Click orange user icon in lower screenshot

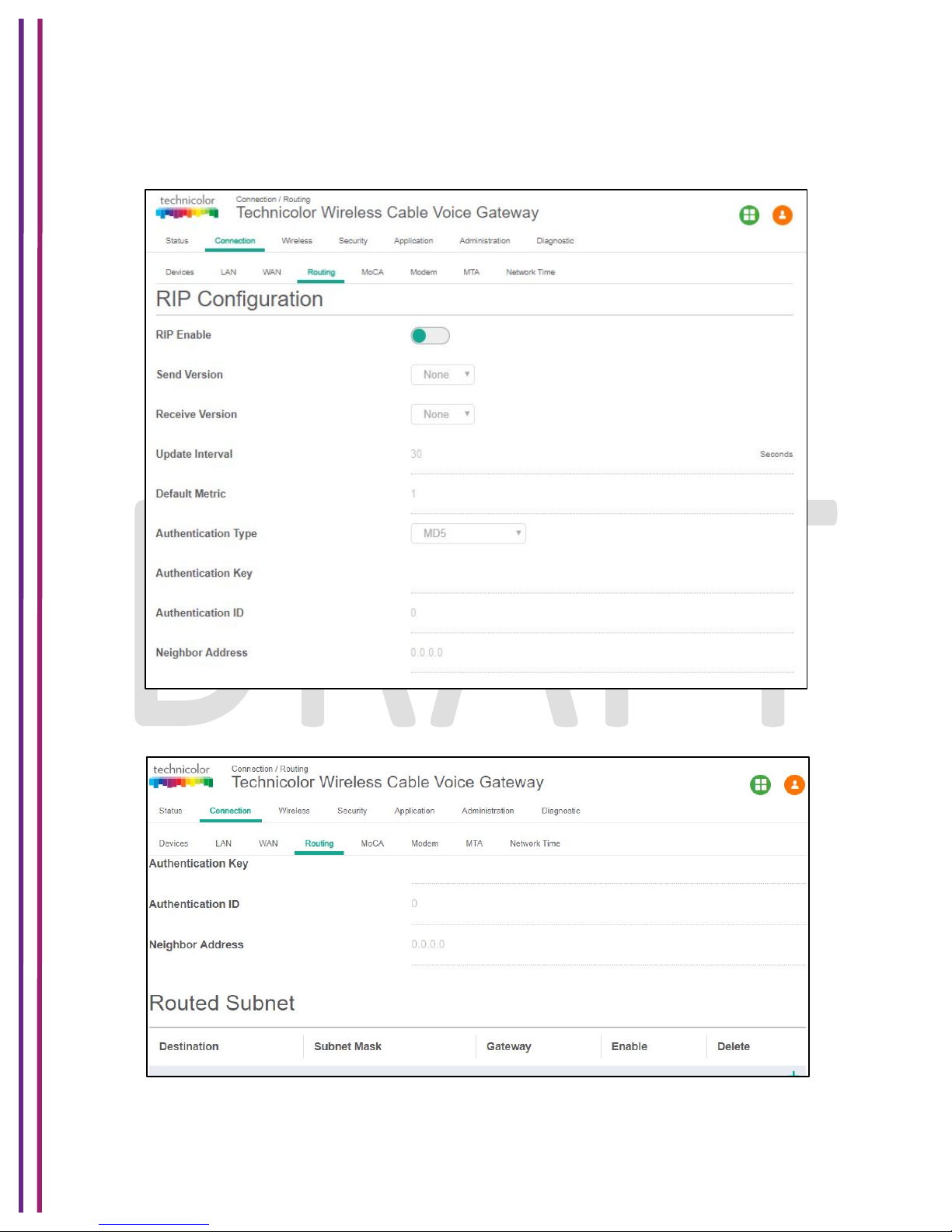click(794, 785)
